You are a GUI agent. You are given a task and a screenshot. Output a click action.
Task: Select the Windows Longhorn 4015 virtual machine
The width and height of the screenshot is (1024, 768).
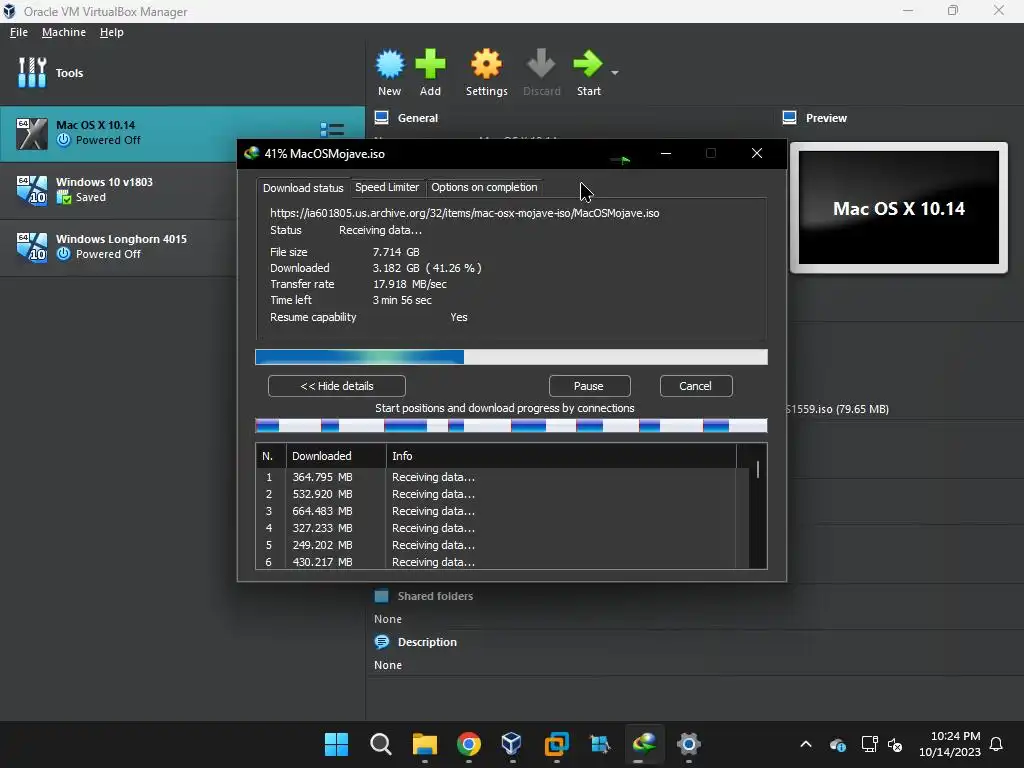coord(118,247)
